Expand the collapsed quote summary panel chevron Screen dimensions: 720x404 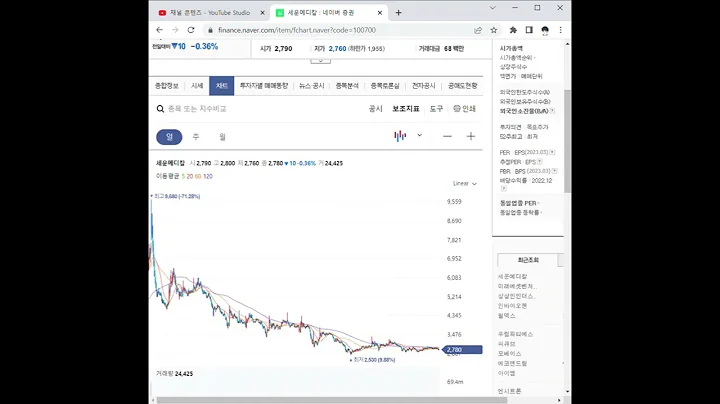[321, 61]
